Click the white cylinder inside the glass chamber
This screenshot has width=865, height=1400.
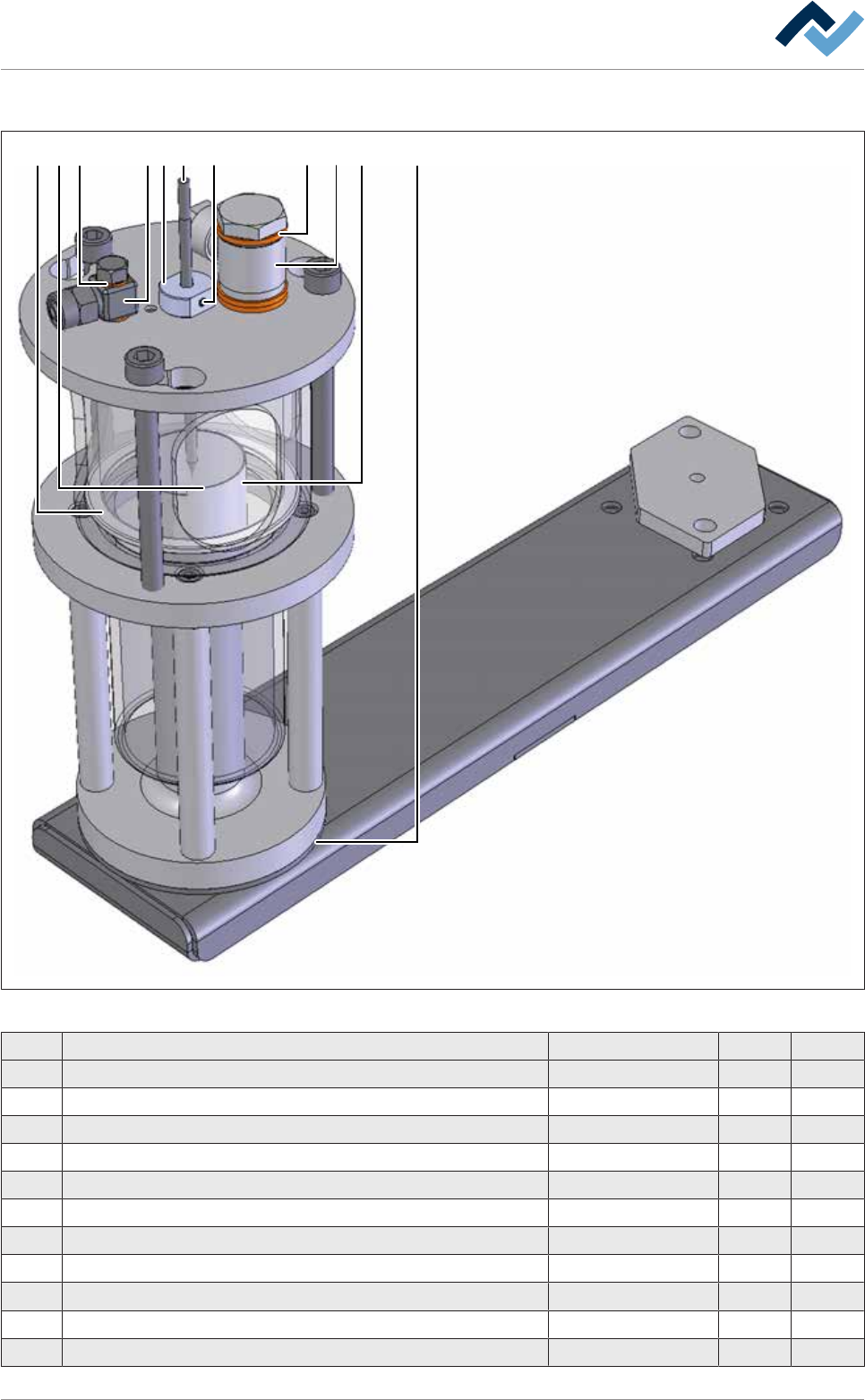pos(212,489)
